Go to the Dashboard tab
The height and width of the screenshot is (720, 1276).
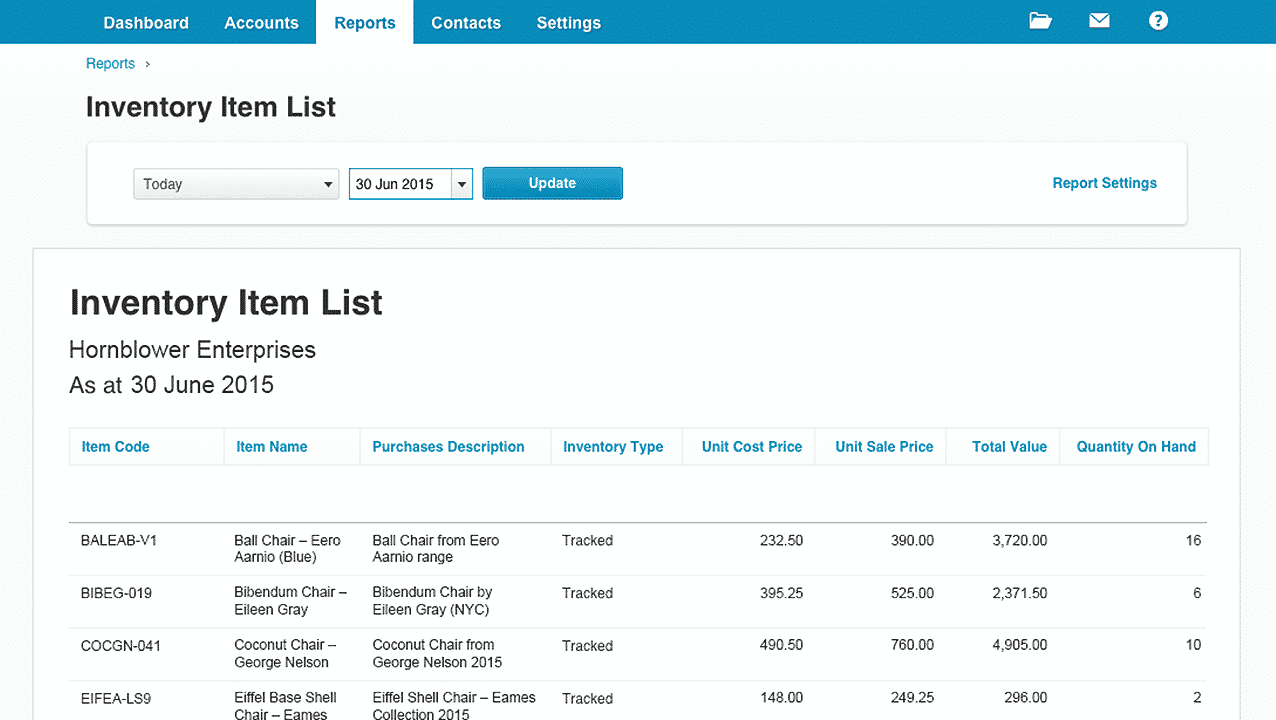(x=146, y=23)
